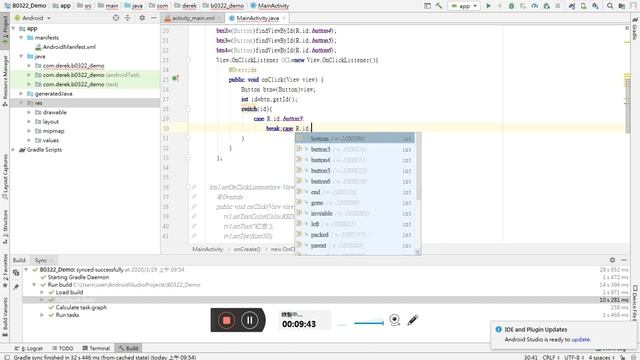This screenshot has width=640, height=360.
Task: Select 'Starting Gradle Daemon' build row
Action: tap(78, 277)
